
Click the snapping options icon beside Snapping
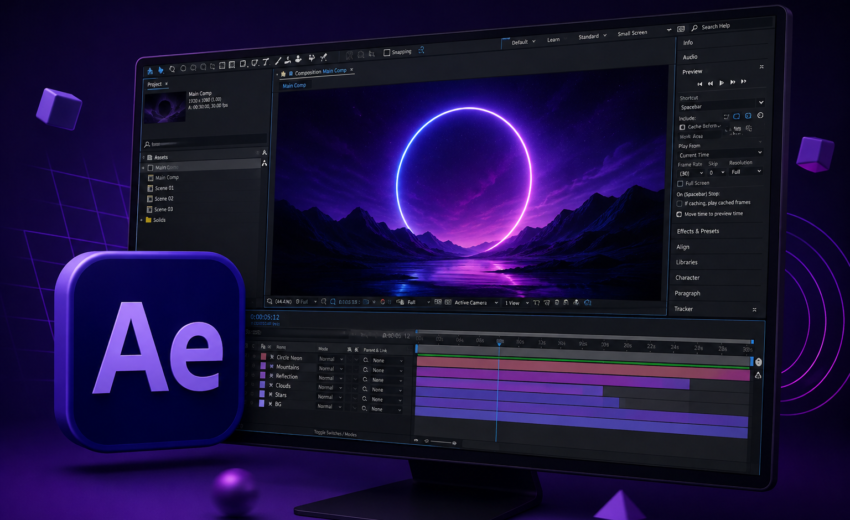click(x=421, y=50)
